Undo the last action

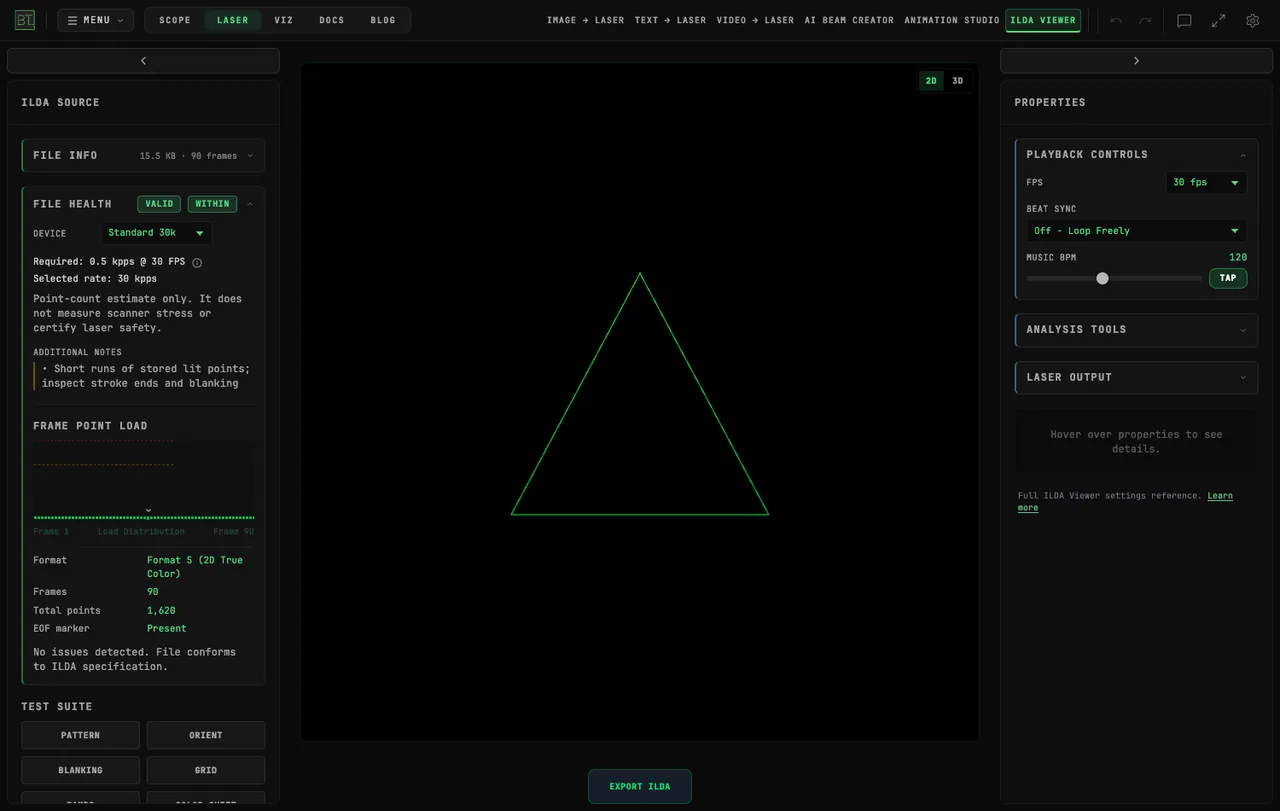tap(1116, 20)
